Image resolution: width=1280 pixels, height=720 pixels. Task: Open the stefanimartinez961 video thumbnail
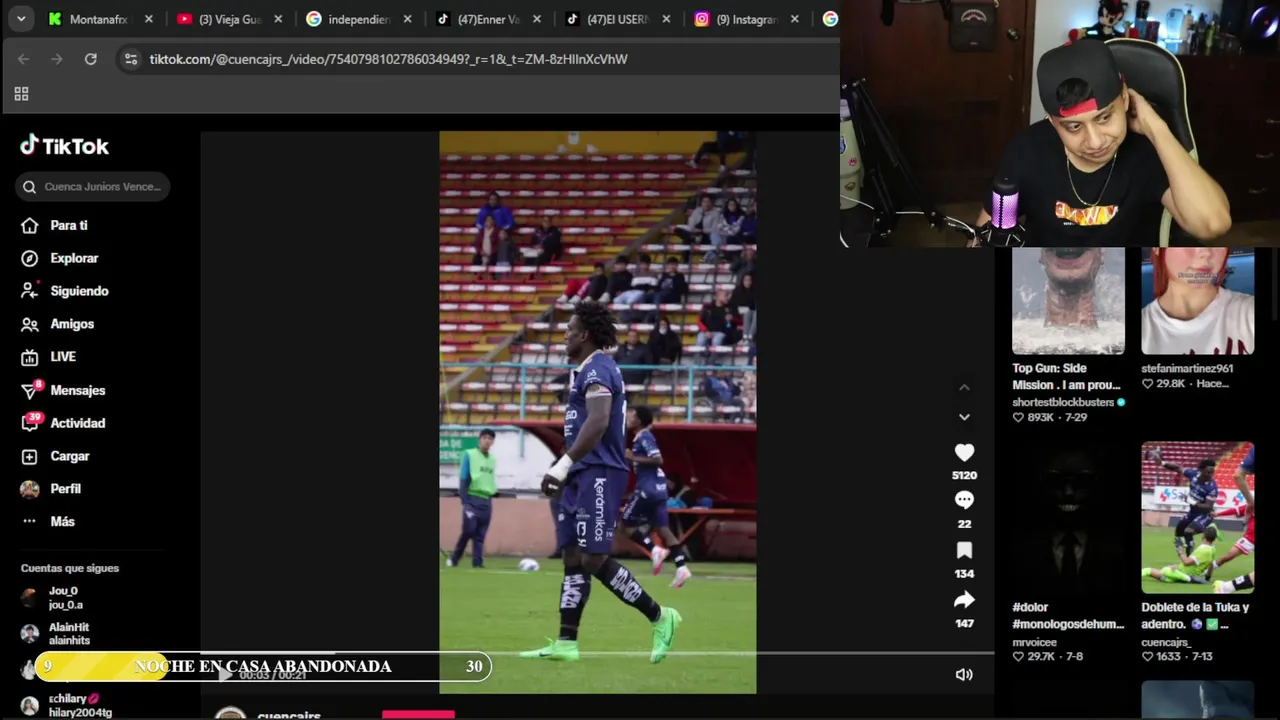[x=1197, y=301]
